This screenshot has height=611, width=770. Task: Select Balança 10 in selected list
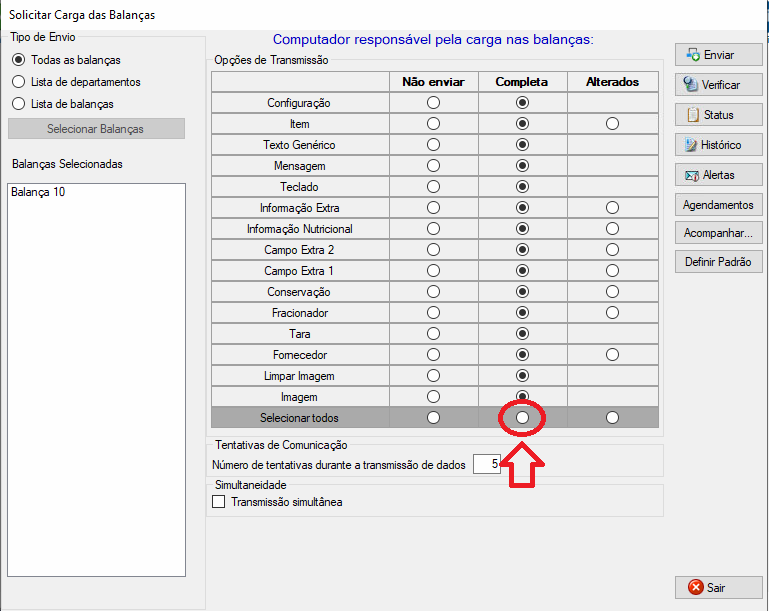[x=39, y=193]
